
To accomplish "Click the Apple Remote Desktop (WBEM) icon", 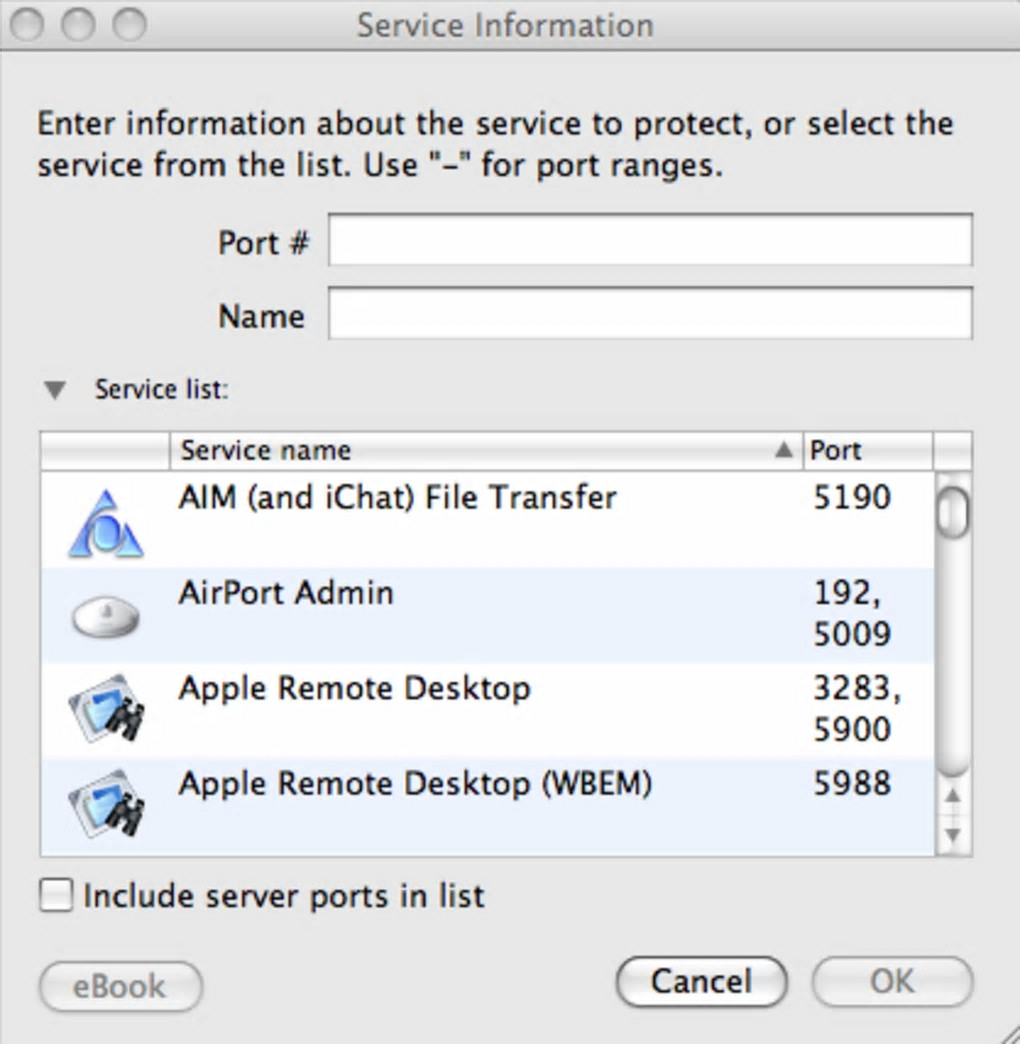I will [x=105, y=805].
